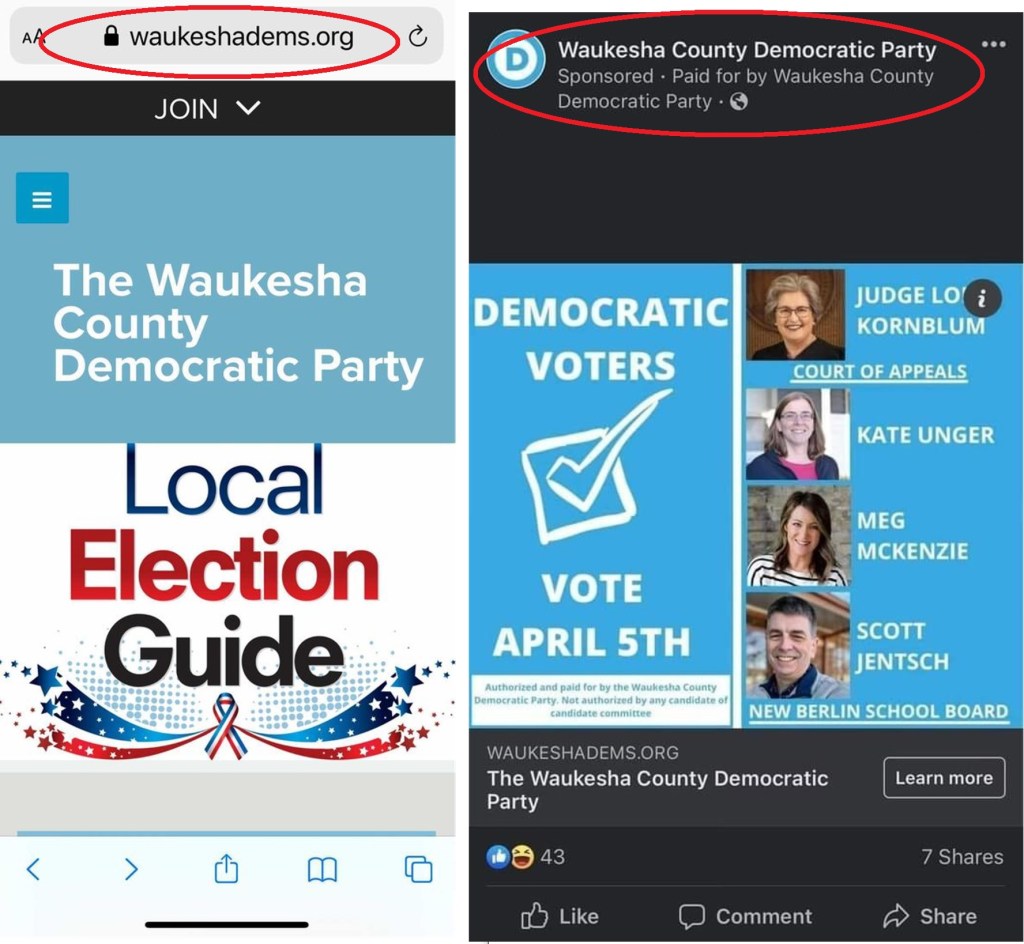Click the Democratic Party profile avatar
Screen dimensions: 1024x944
pyautogui.click(x=516, y=59)
